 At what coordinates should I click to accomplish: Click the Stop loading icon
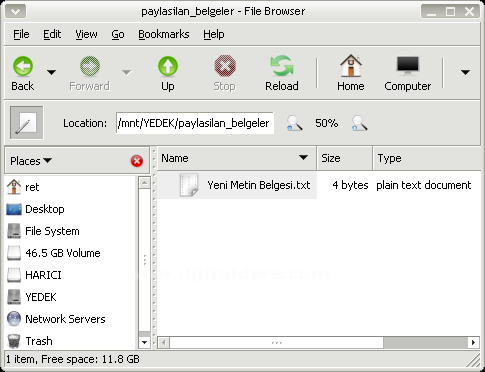tap(225, 66)
